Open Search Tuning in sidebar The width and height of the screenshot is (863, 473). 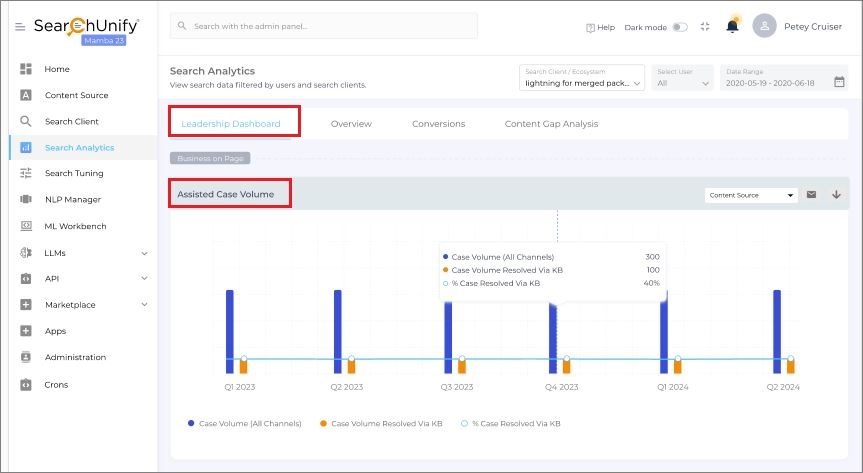click(x=74, y=173)
